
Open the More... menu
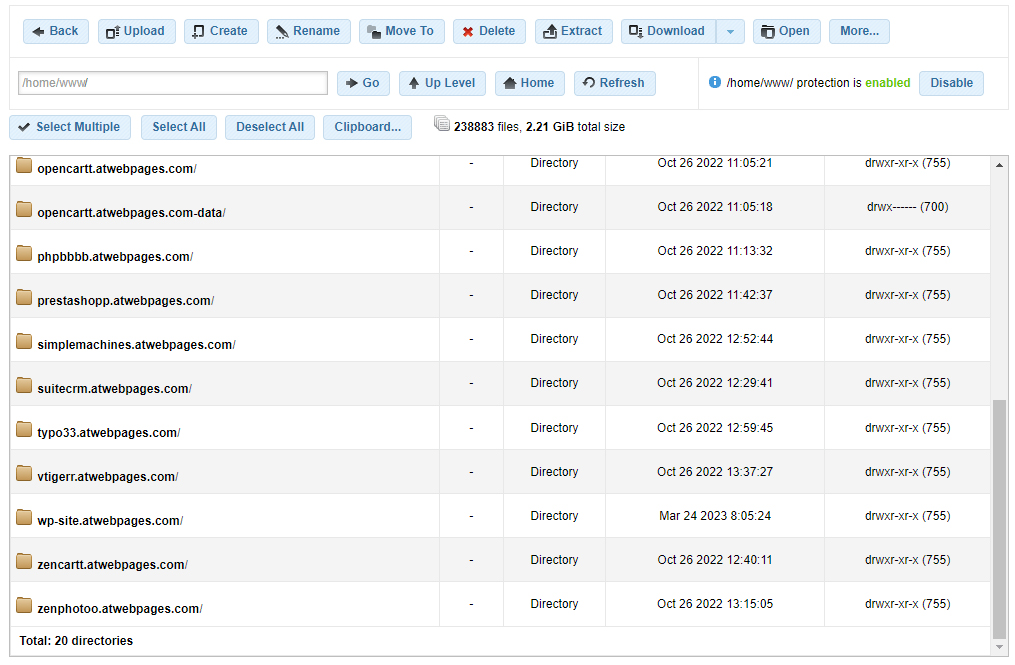[x=858, y=31]
